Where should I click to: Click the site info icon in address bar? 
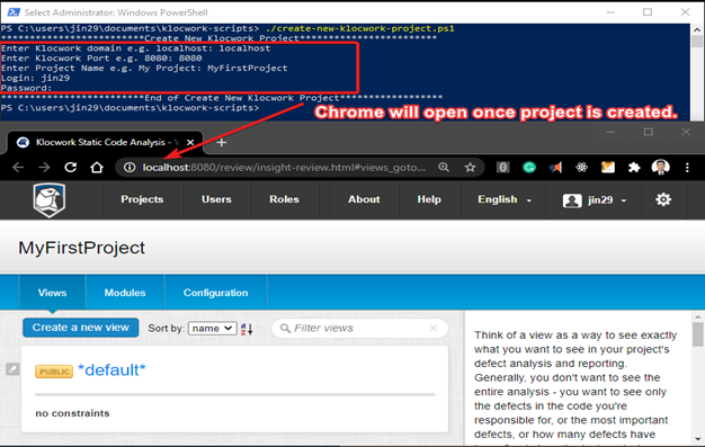tap(129, 167)
